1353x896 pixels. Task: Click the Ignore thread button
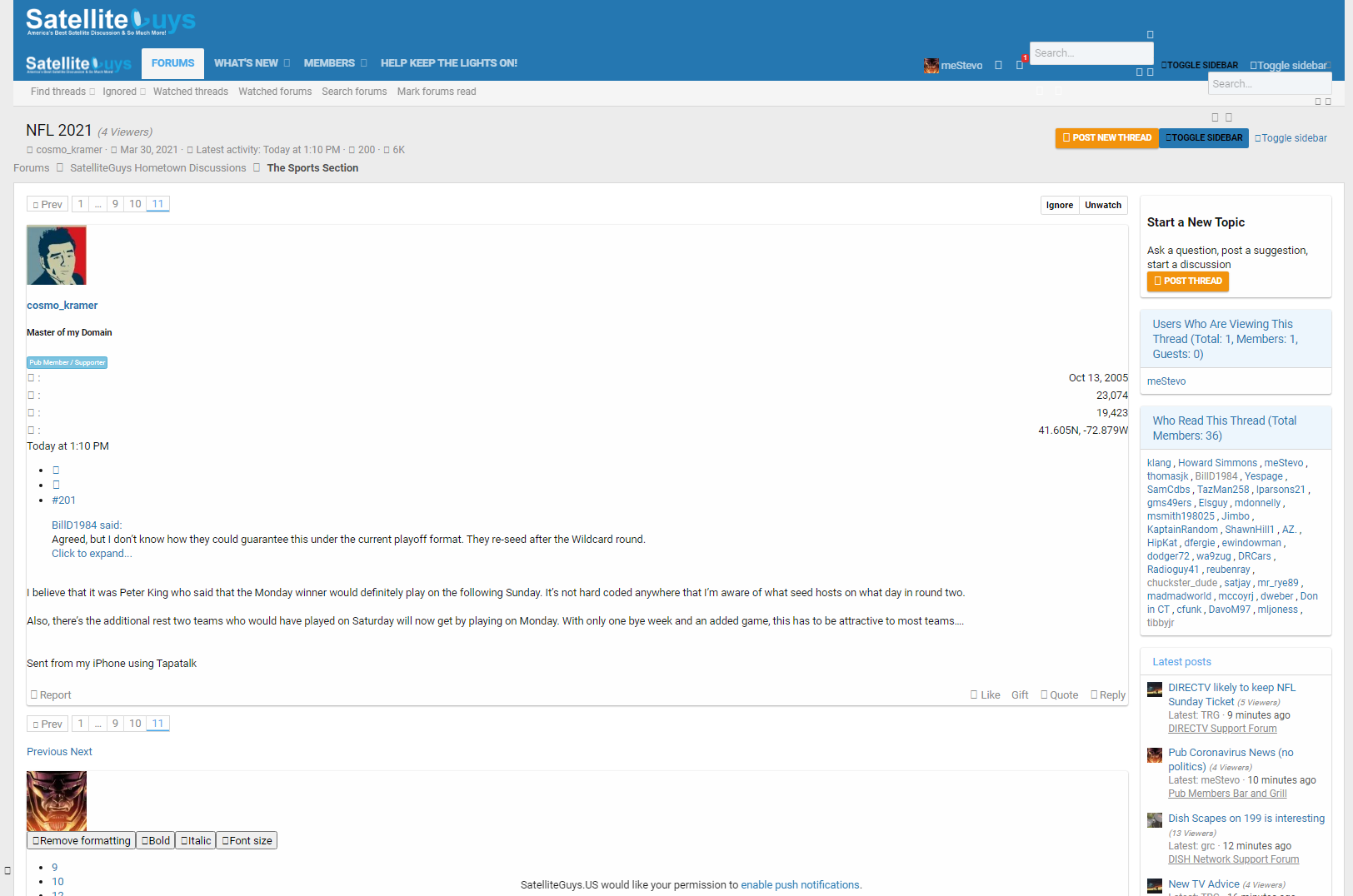click(x=1060, y=205)
